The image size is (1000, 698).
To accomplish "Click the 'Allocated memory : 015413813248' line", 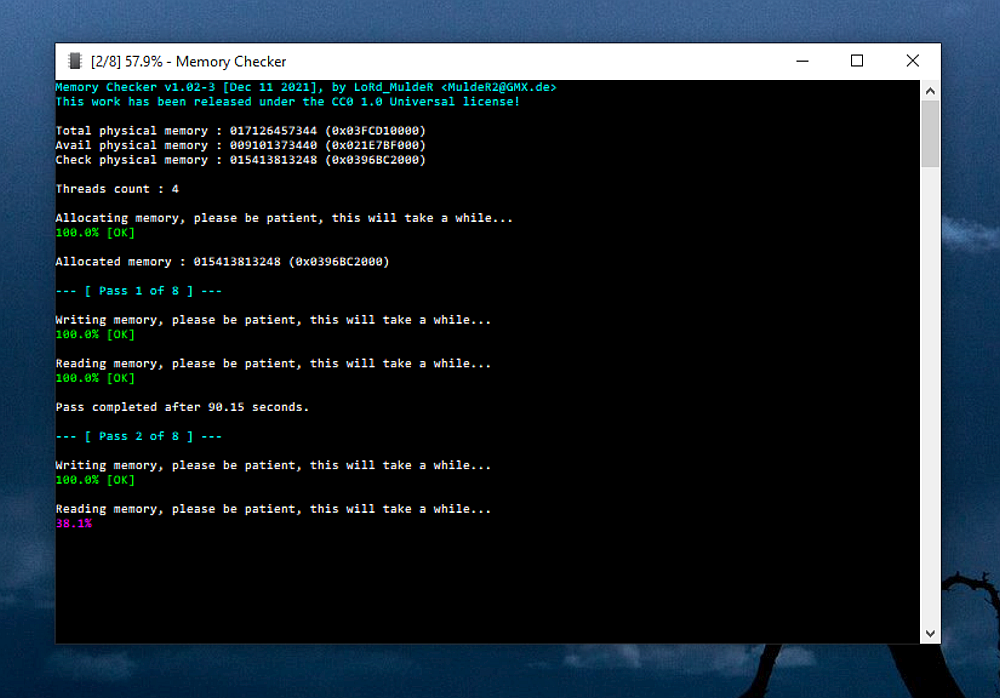I will [222, 262].
